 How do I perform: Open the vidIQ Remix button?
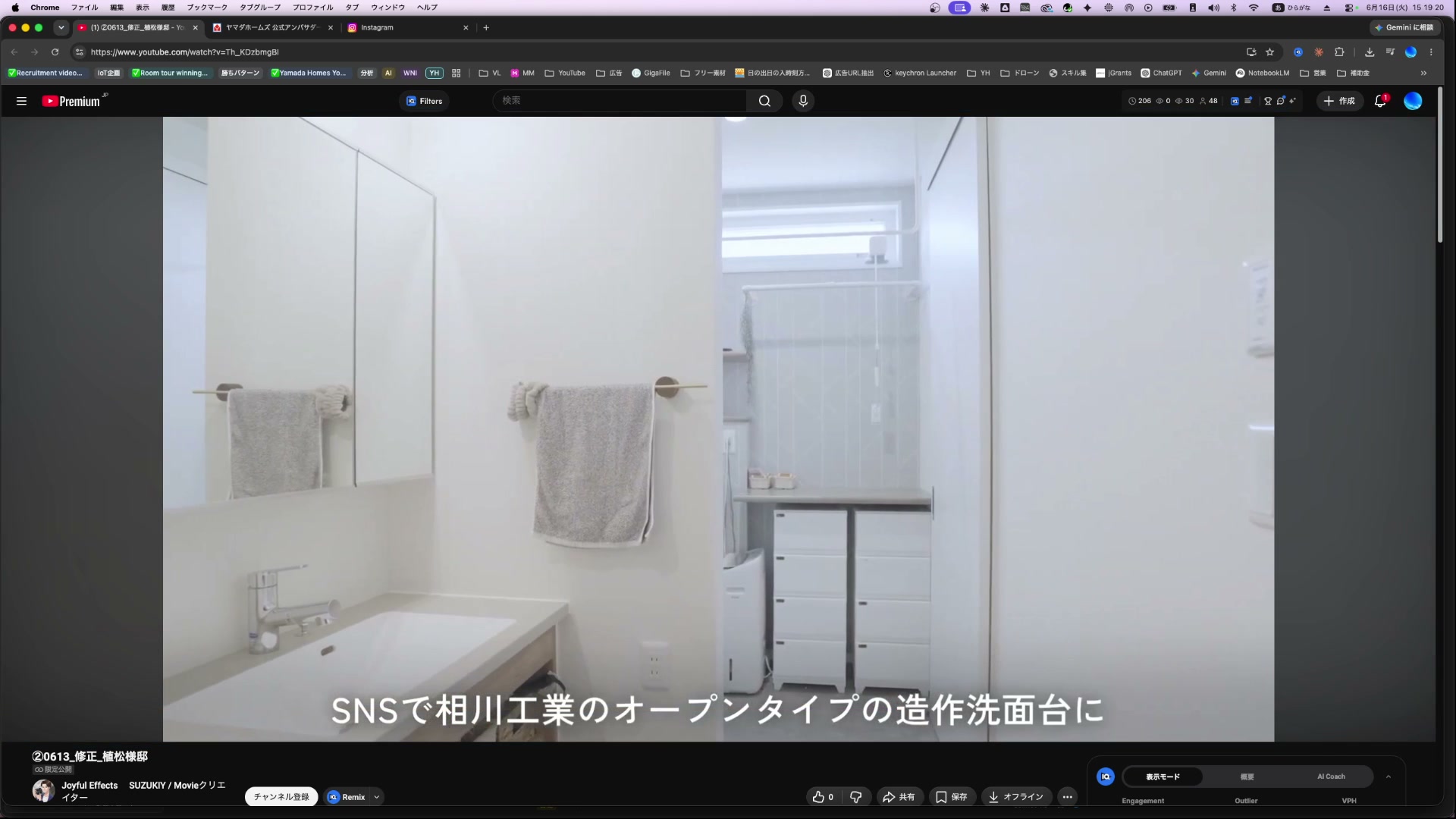pyautogui.click(x=347, y=797)
